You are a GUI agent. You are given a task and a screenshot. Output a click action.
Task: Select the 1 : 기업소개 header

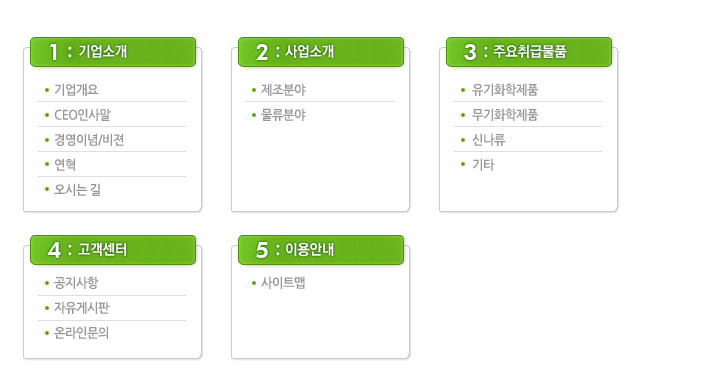click(113, 52)
